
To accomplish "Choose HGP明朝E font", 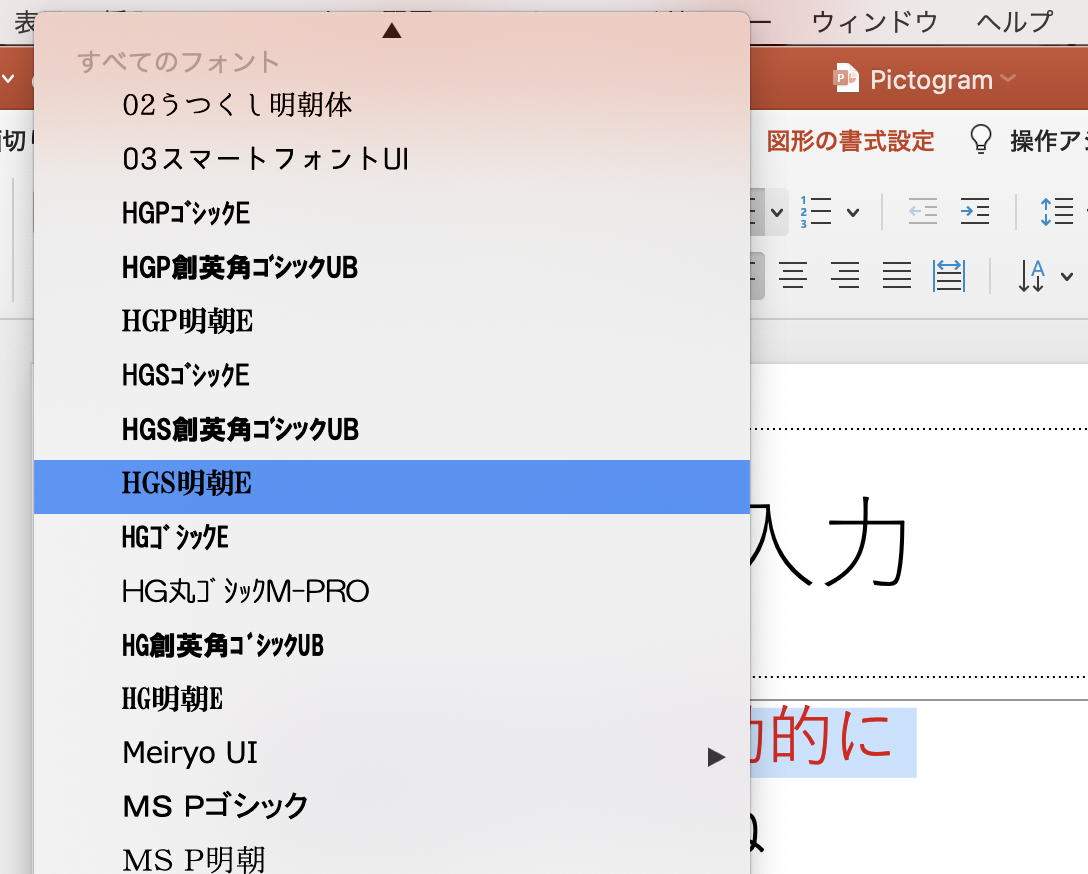I will 392,321.
